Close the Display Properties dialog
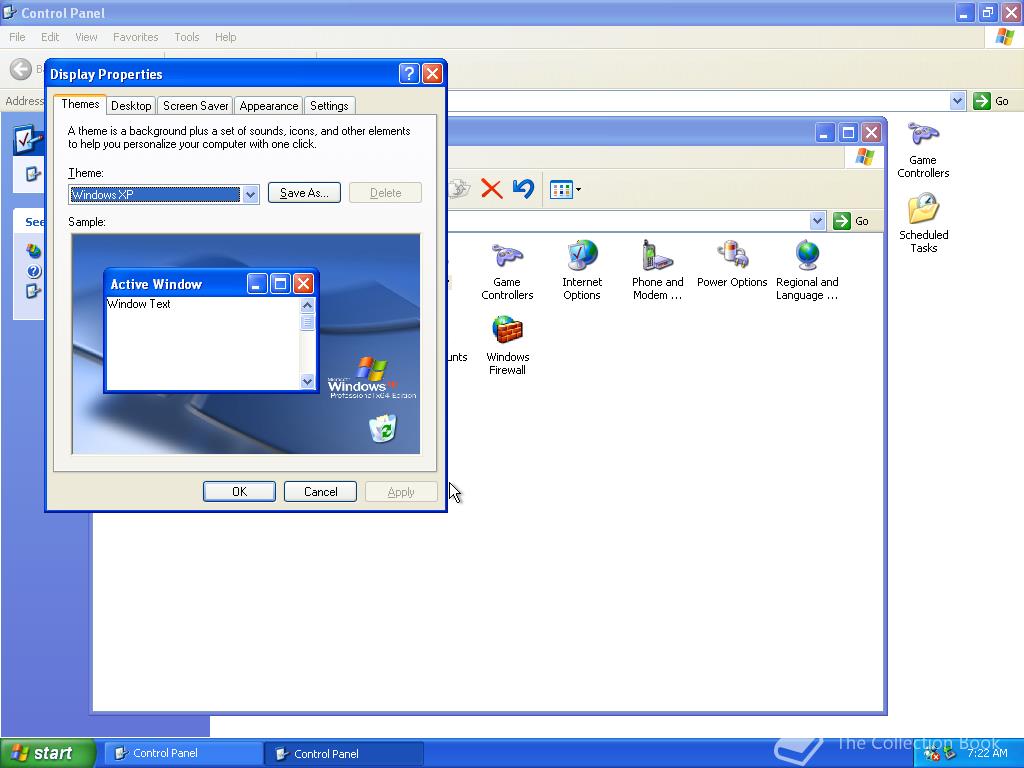 coord(432,74)
